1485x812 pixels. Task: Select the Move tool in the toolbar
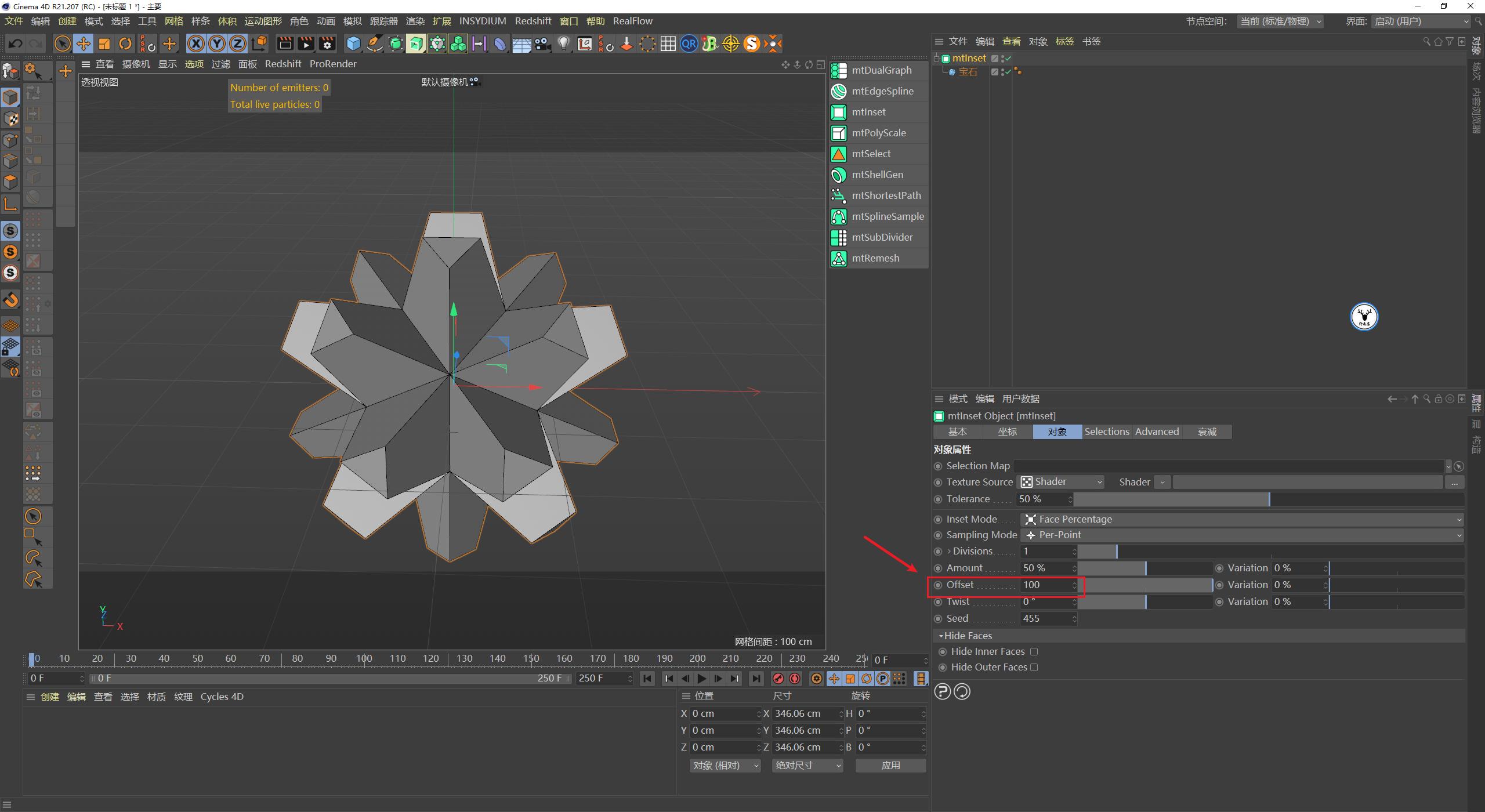click(83, 43)
